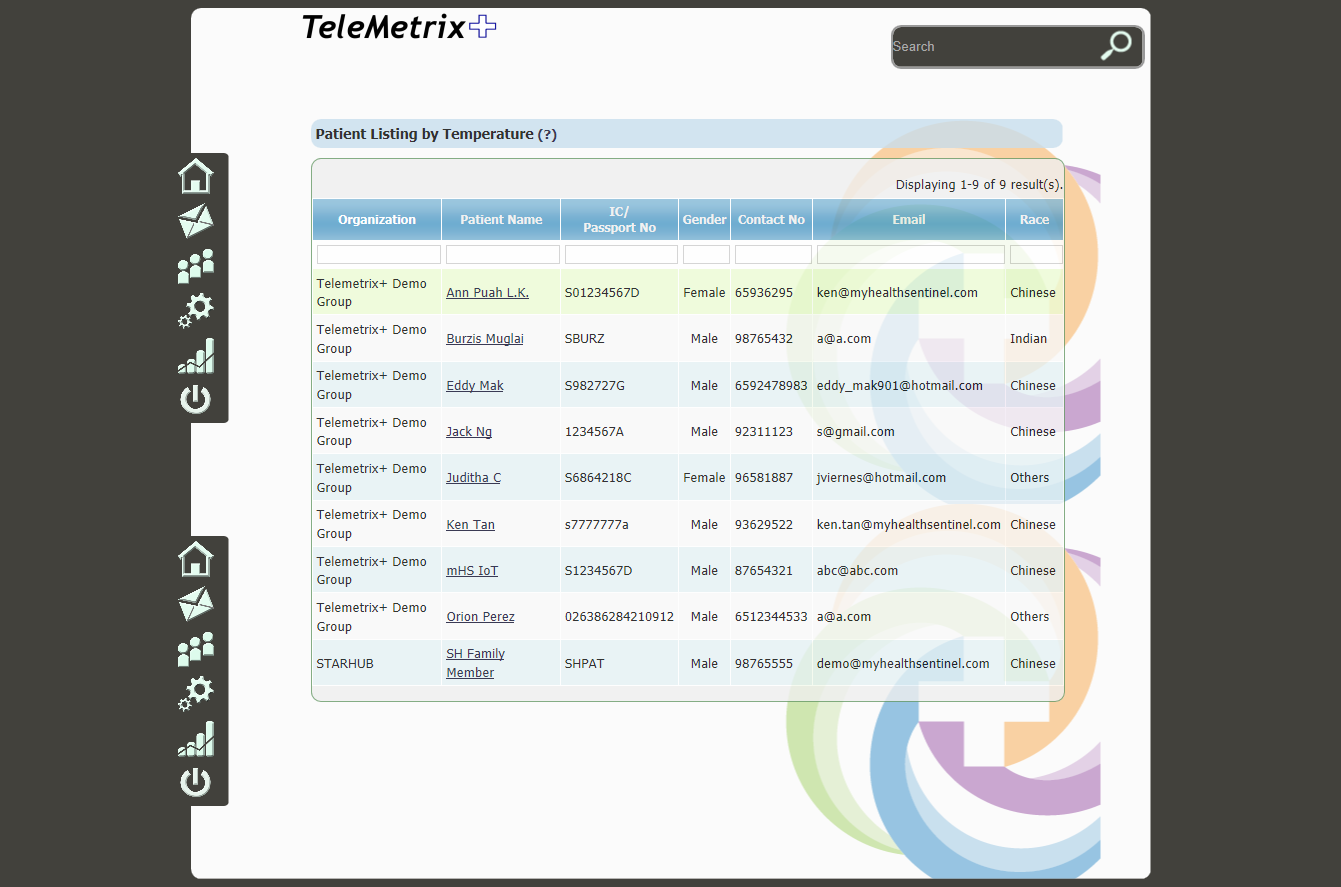Click the Email filter text field
Image resolution: width=1341 pixels, height=887 pixels.
pyautogui.click(x=910, y=255)
